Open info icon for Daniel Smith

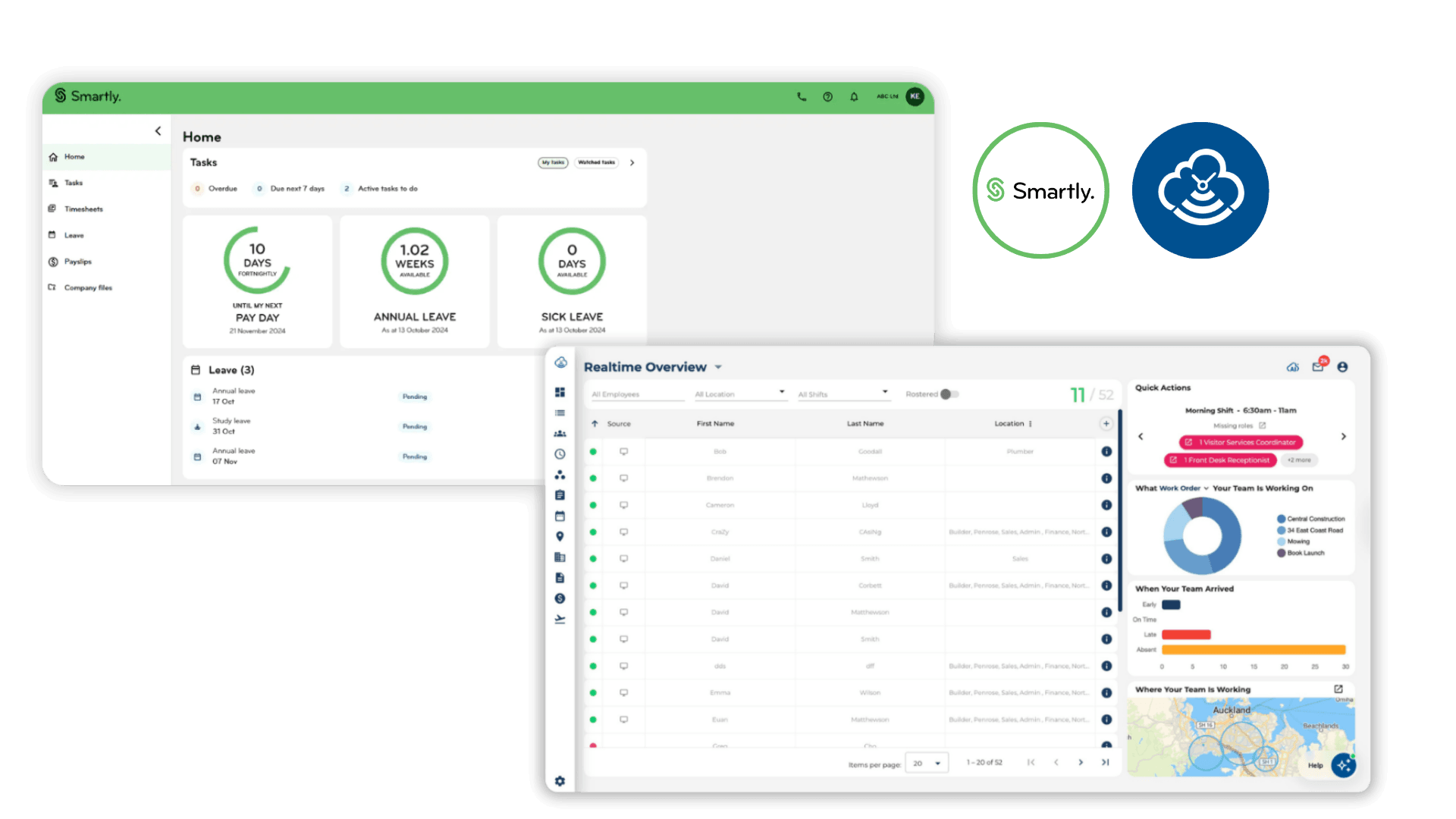pyautogui.click(x=1106, y=559)
